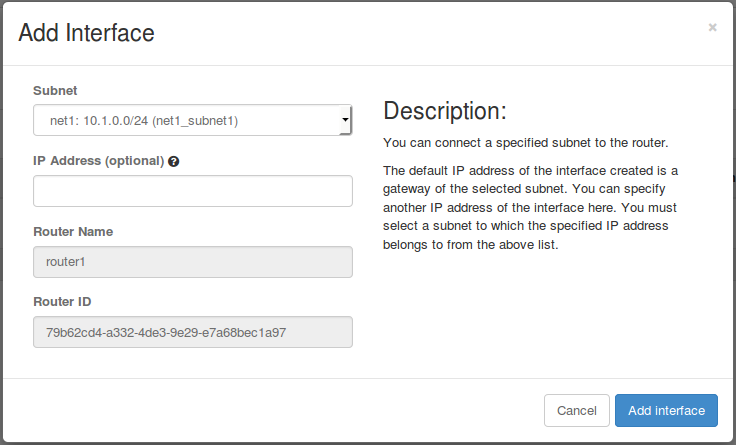Click the IP Address help question-mark icon
The width and height of the screenshot is (736, 445).
174,161
